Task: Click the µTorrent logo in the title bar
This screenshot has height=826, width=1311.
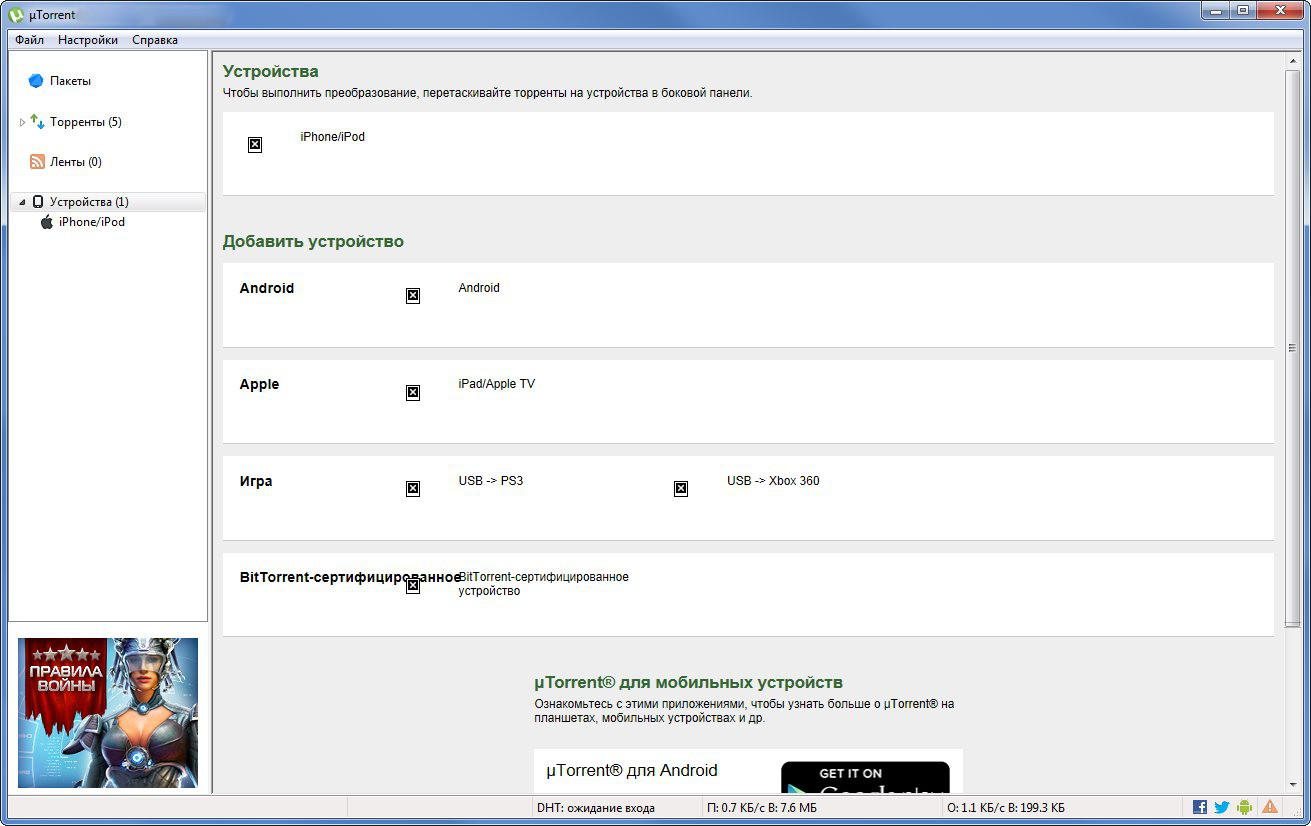Action: coord(17,14)
